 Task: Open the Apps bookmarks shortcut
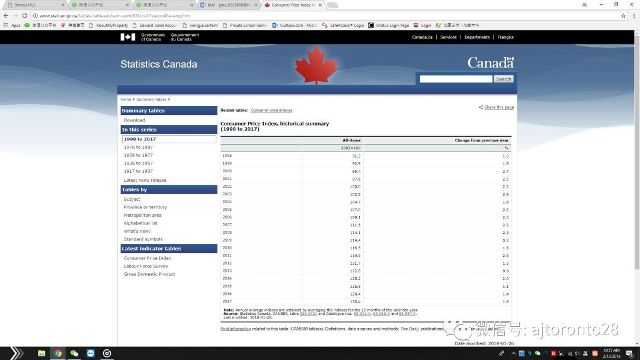coord(12,25)
